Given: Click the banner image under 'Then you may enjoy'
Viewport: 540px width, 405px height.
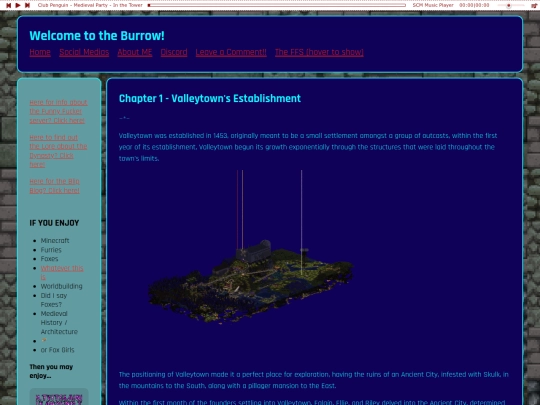Looking at the screenshot, I should click(59, 397).
